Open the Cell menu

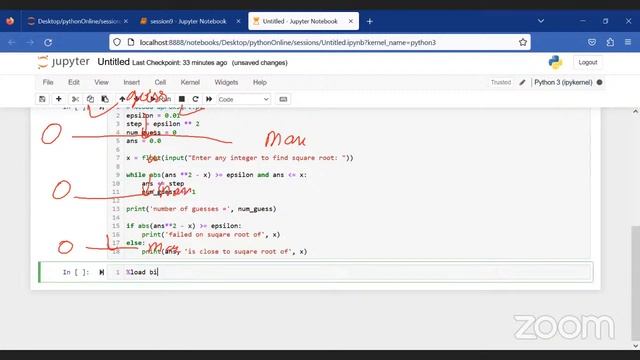(160, 82)
